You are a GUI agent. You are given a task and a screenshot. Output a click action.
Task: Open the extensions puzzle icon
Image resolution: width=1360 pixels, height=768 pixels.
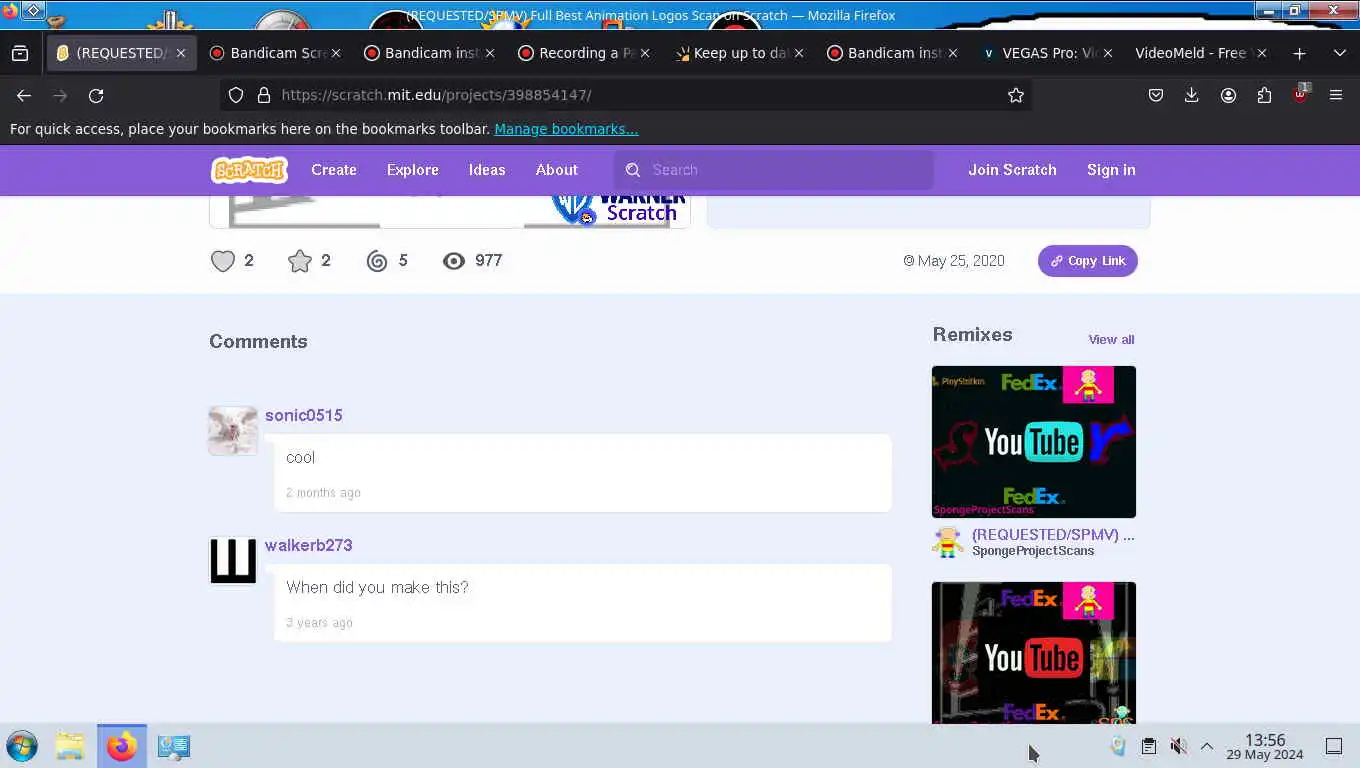point(1264,95)
